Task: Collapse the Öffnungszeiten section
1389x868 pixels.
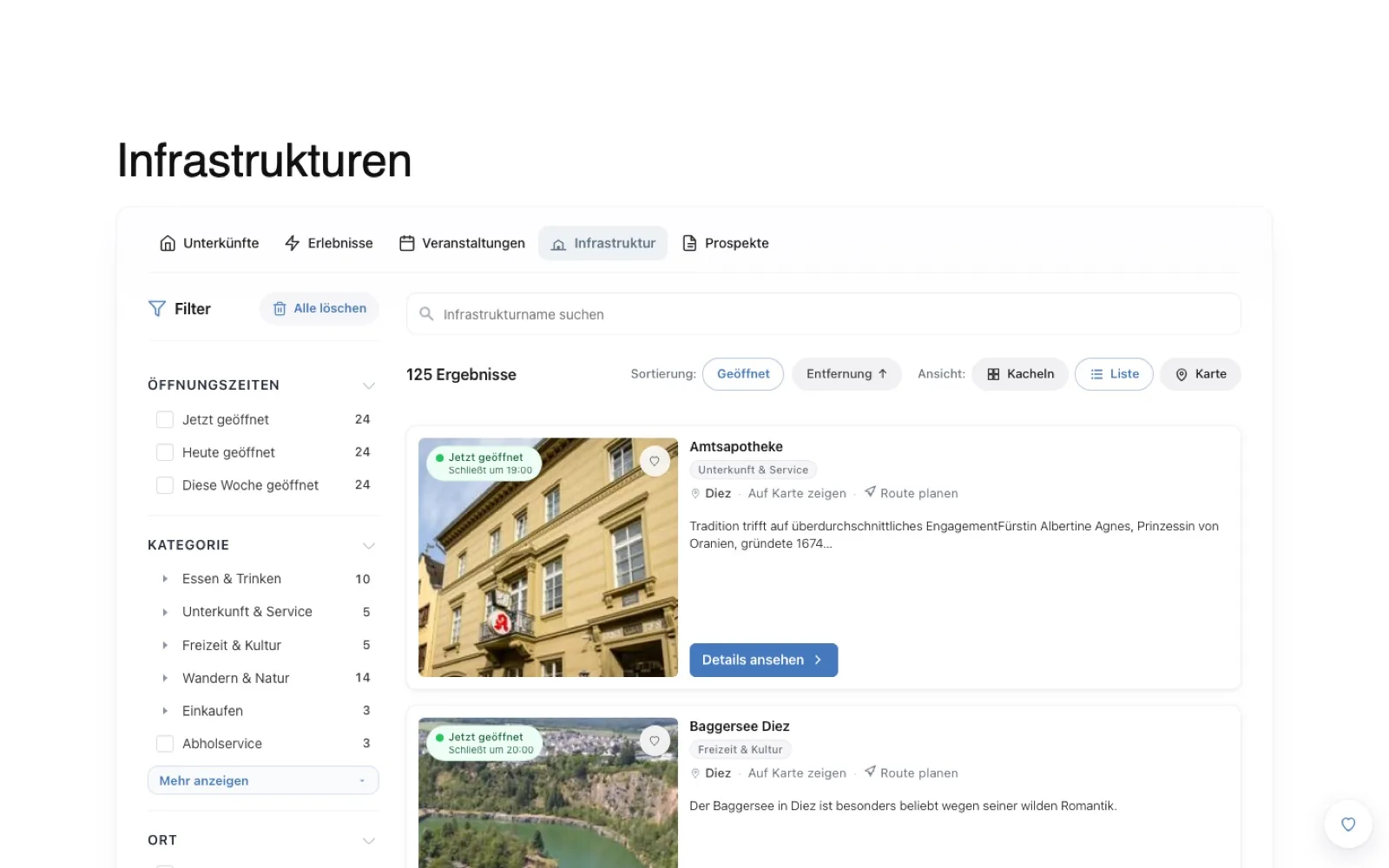Action: point(368,385)
